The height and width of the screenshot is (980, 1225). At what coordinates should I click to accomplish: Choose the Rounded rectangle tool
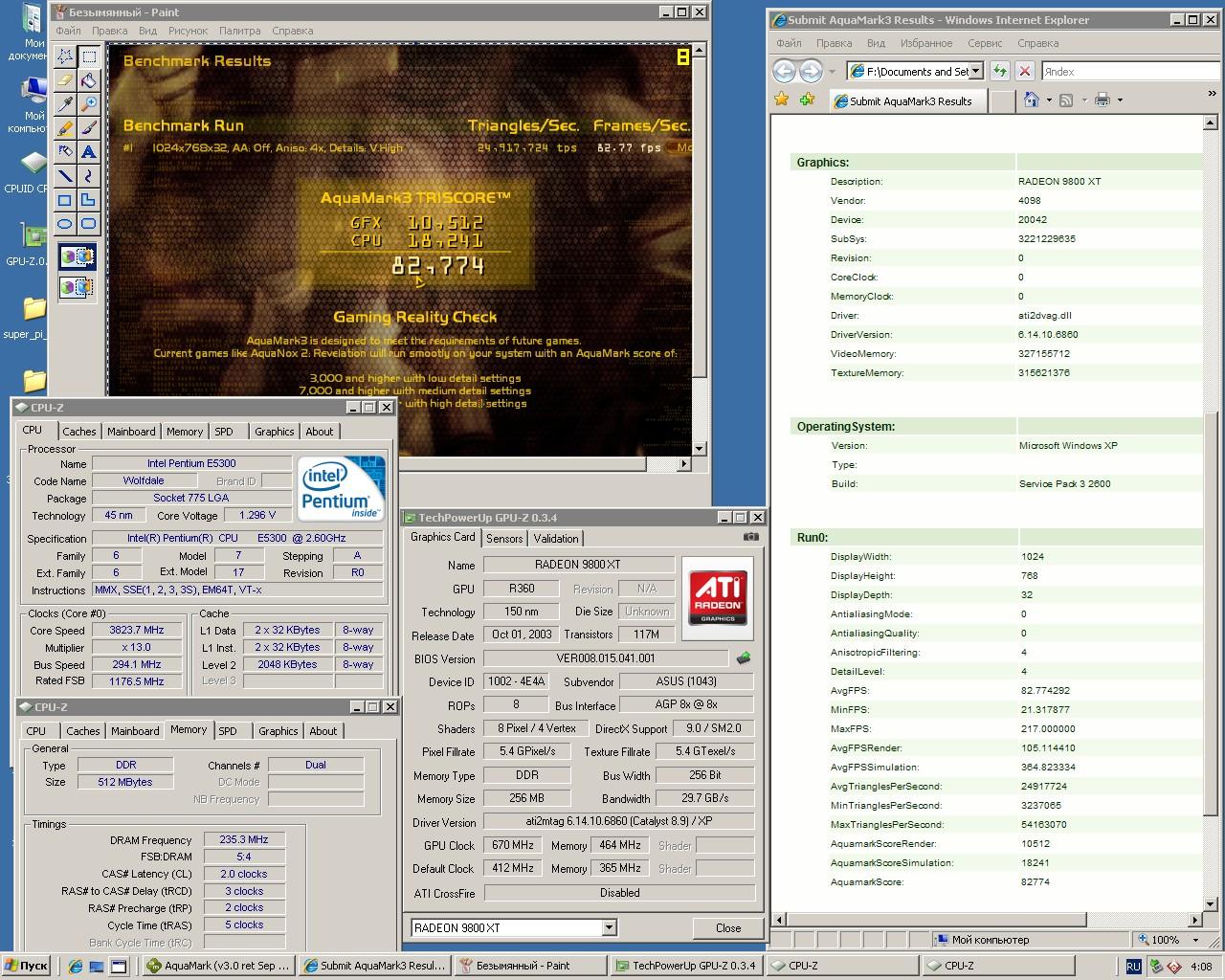88,224
